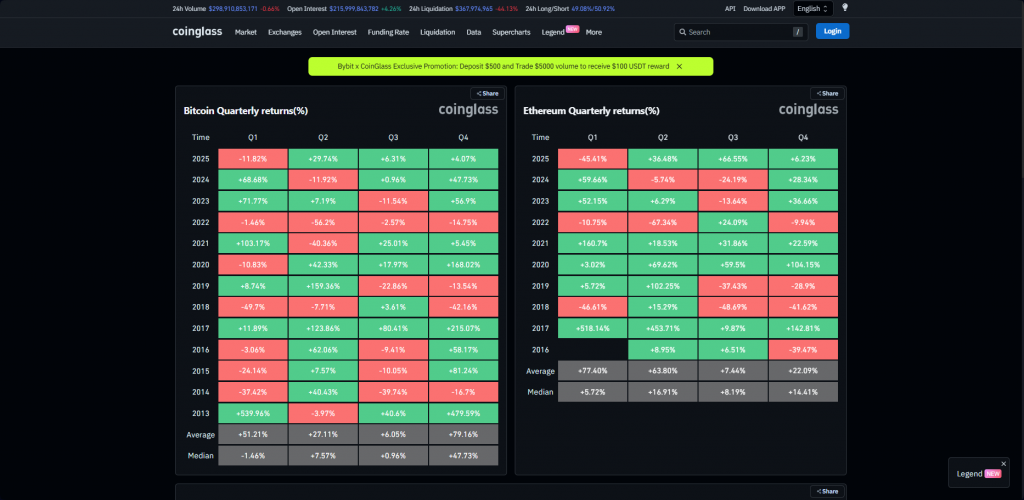Open the Funding Rate menu

coord(388,32)
